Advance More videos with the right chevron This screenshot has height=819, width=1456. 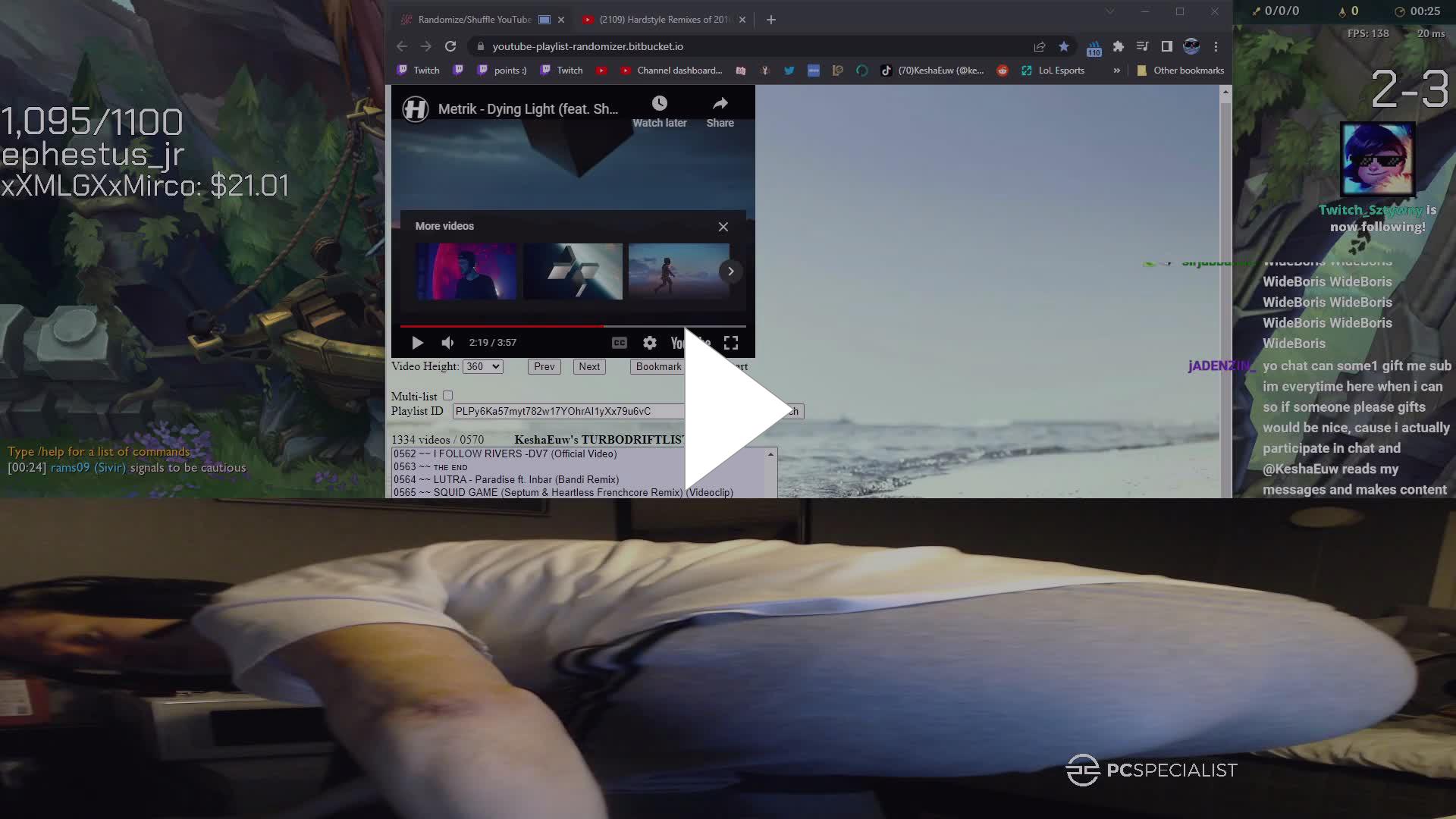(x=730, y=271)
